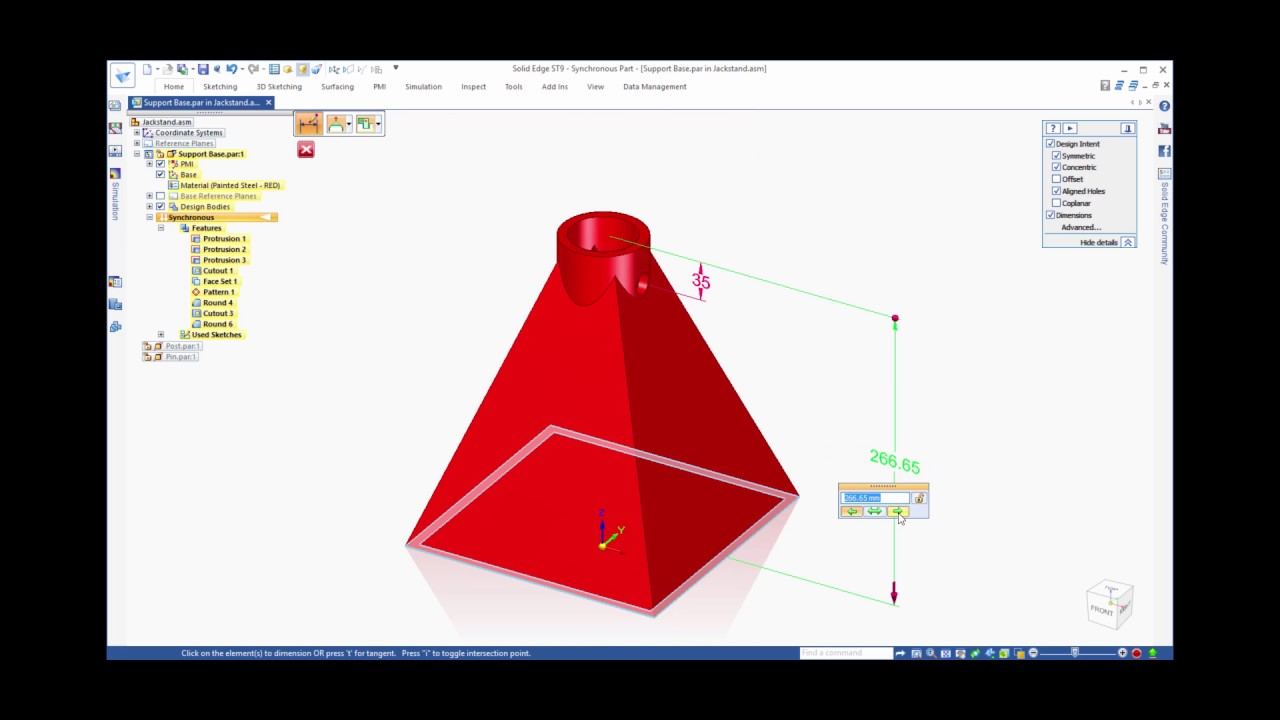Toggle the Dimensions checkbox
Screen dimensions: 1280x720
tap(1050, 215)
